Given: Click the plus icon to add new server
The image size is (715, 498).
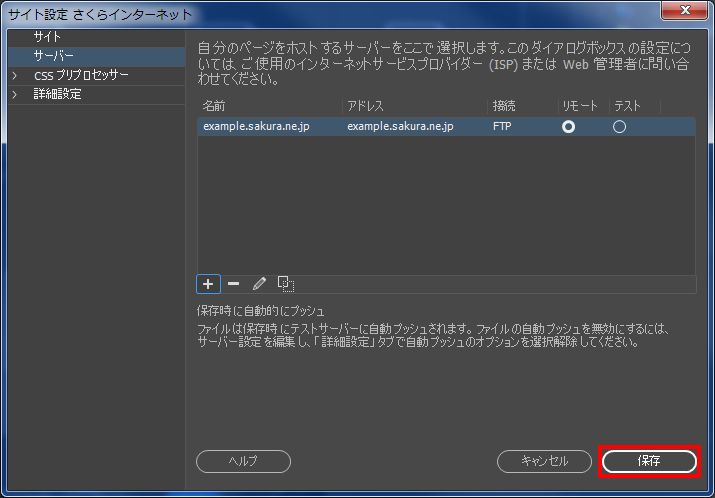Looking at the screenshot, I should point(208,284).
